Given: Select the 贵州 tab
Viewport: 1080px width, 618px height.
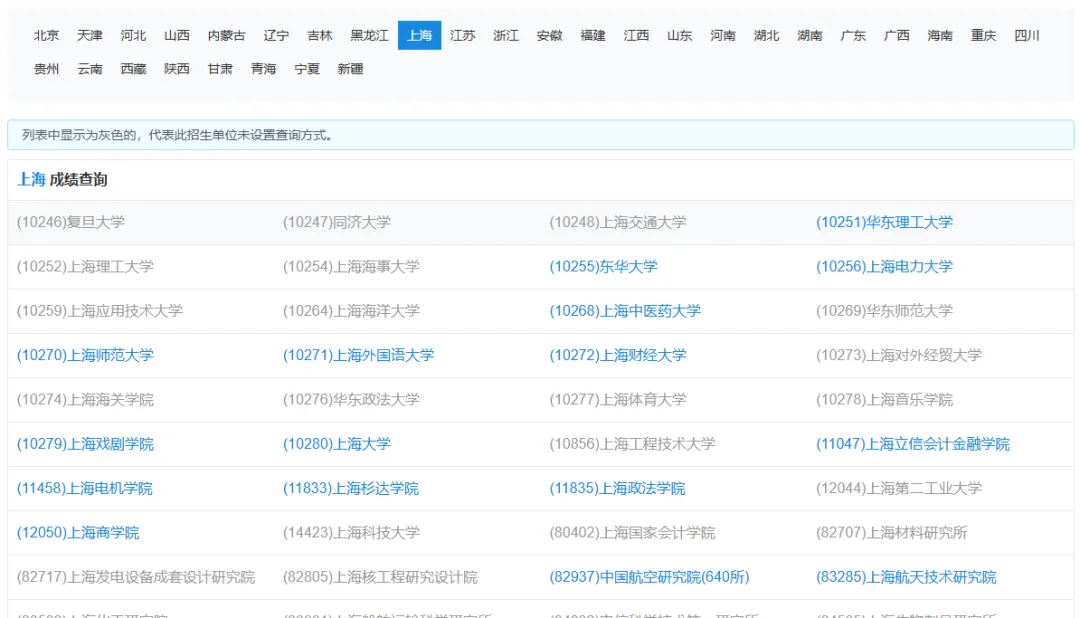Looking at the screenshot, I should pyautogui.click(x=46, y=69).
